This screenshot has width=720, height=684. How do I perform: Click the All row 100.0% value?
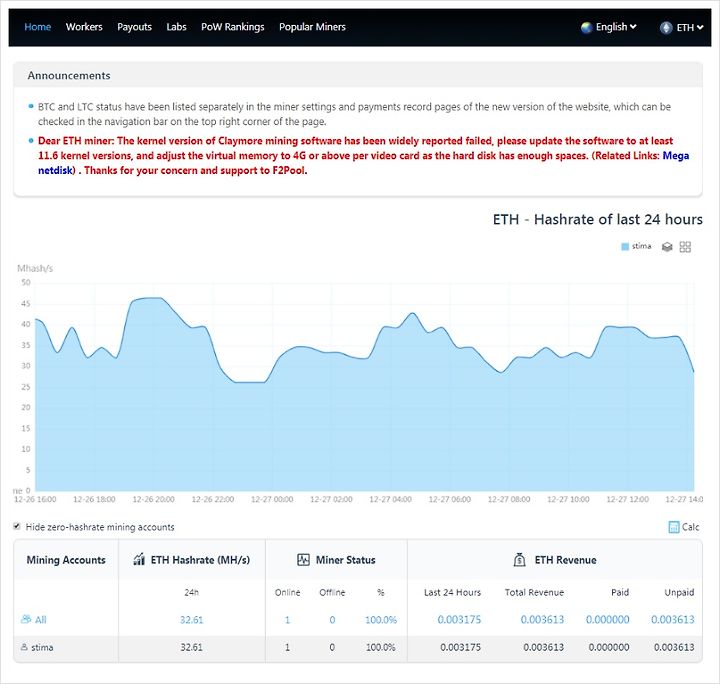click(381, 620)
